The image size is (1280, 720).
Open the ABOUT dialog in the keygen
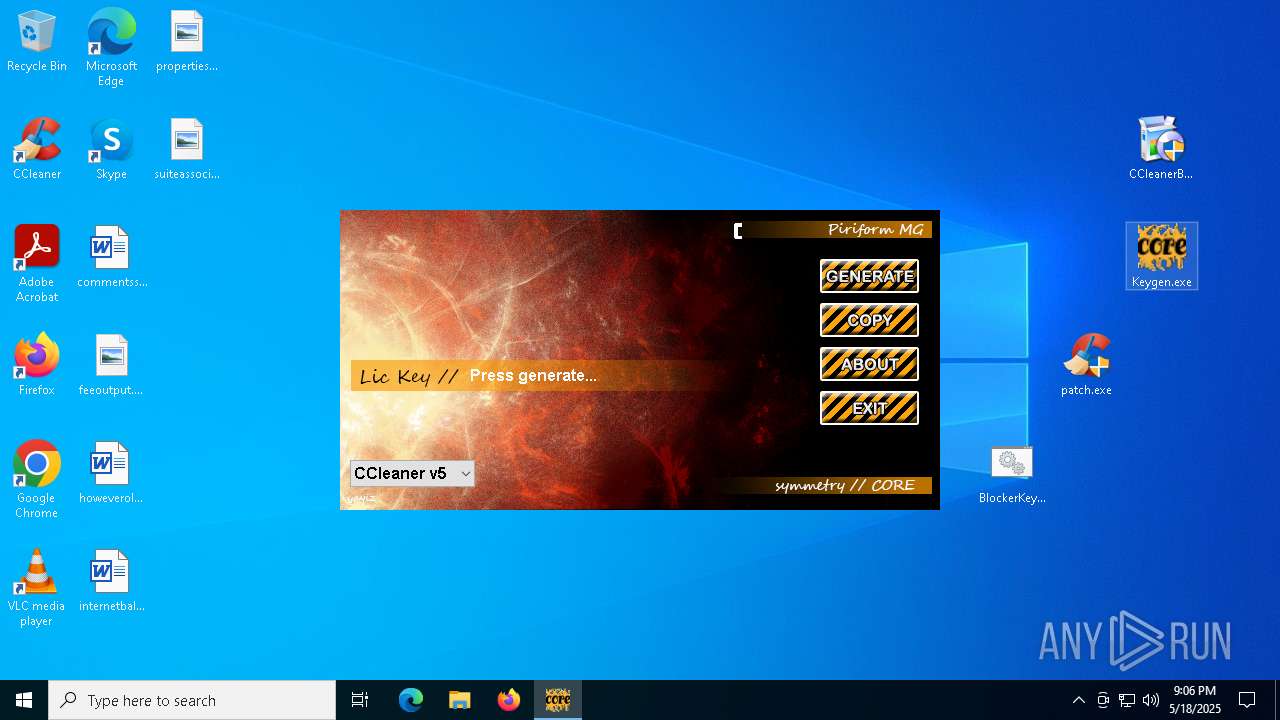869,364
